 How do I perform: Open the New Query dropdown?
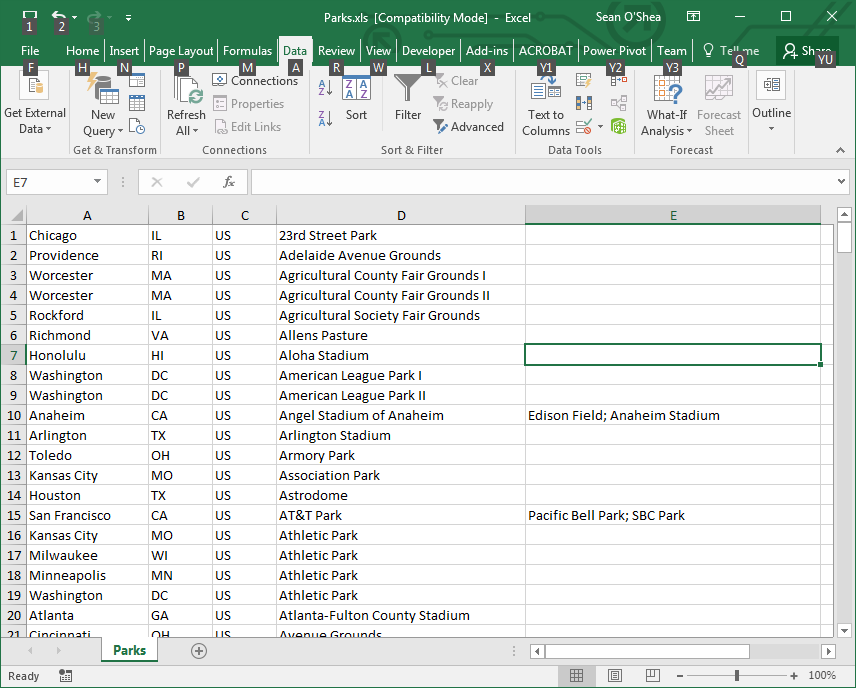click(103, 122)
